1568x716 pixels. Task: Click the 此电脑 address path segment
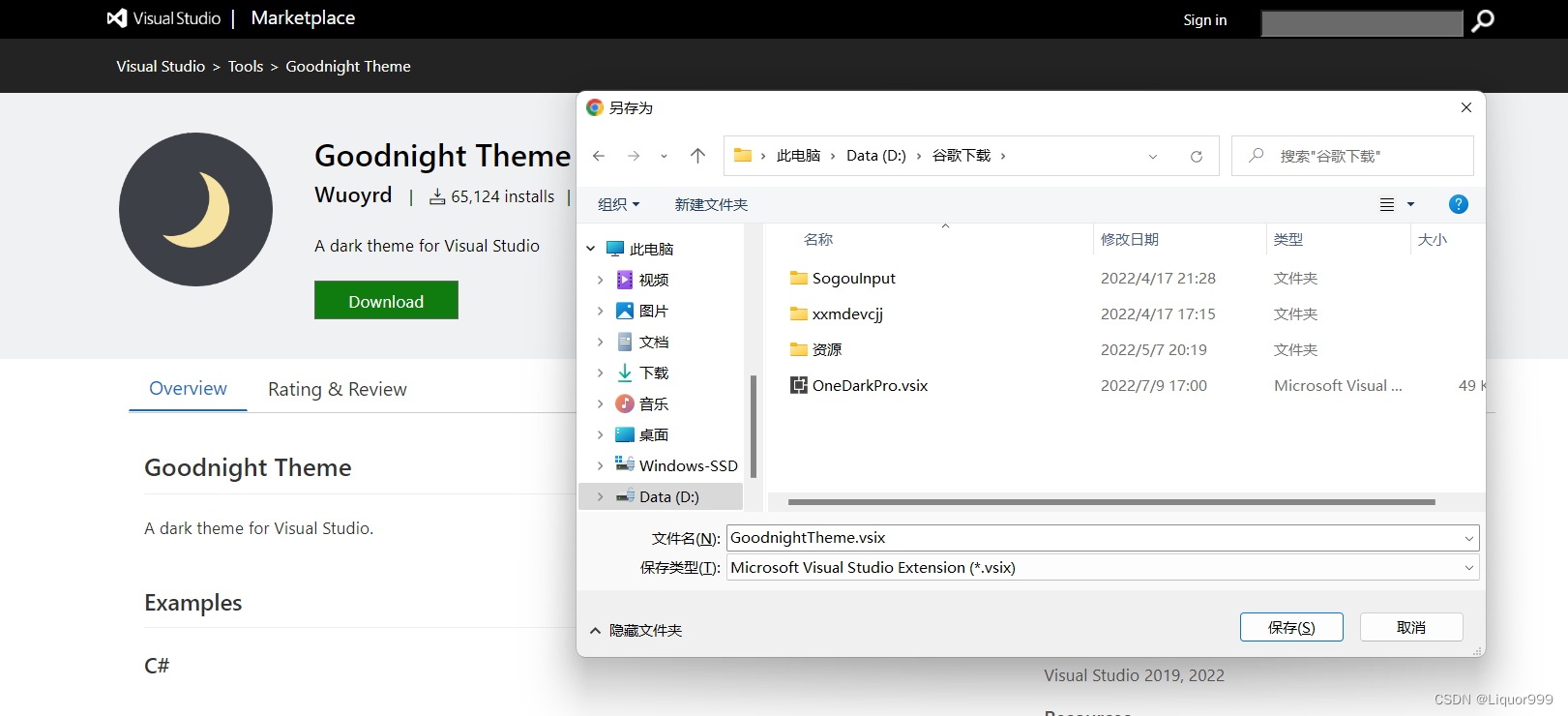[798, 155]
